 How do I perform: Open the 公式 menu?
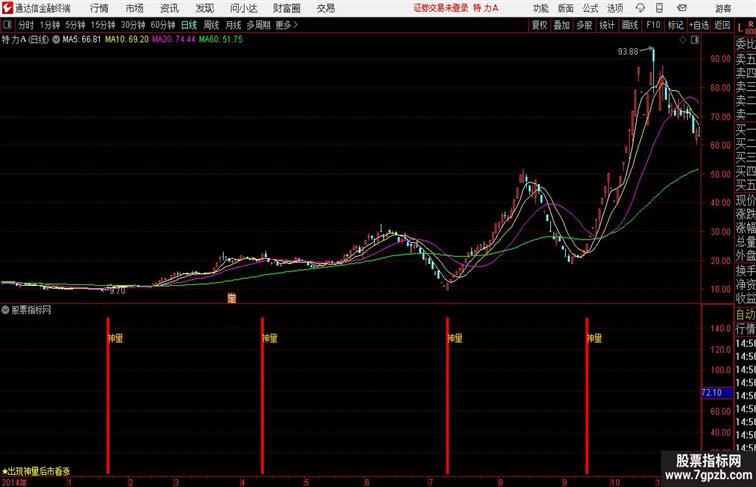[590, 8]
